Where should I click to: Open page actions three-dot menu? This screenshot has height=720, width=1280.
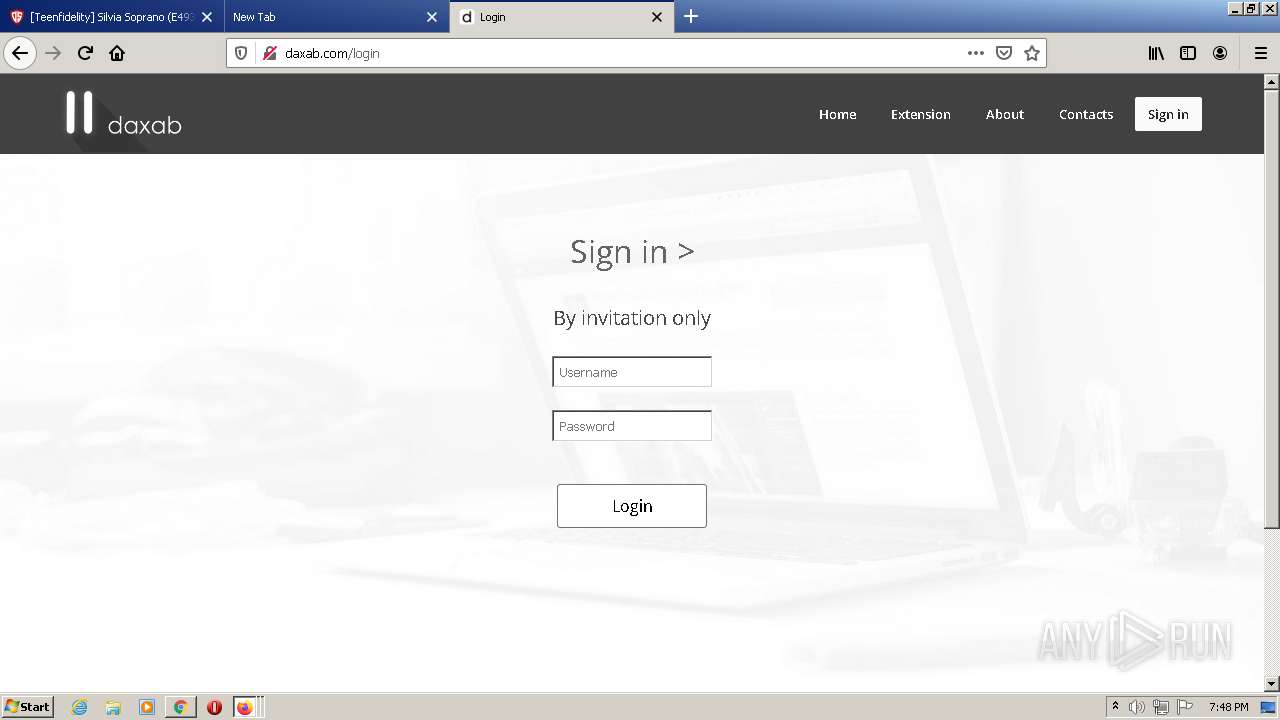976,53
